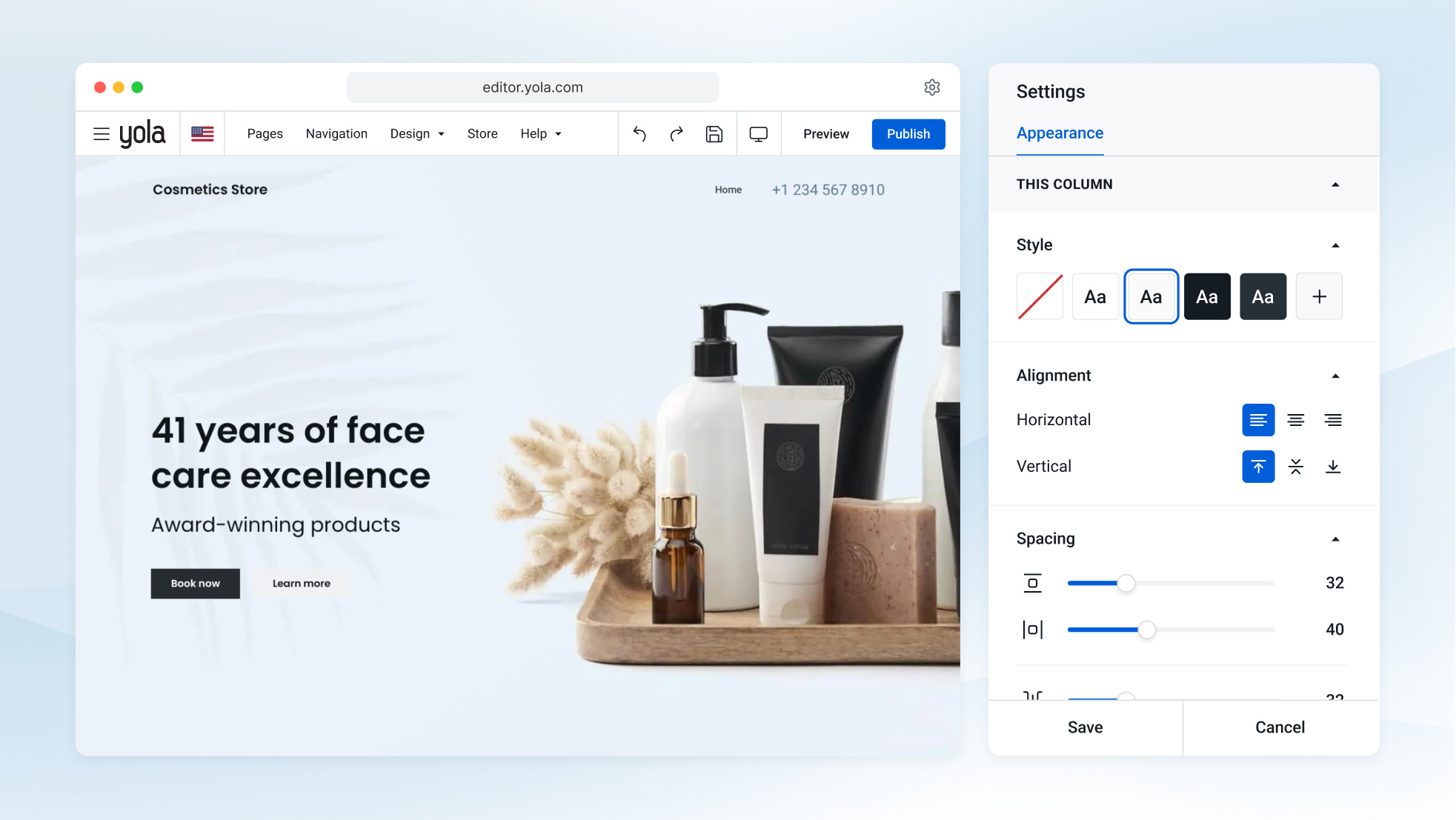
Task: Open the hamburger menu next to yola logo
Action: [x=102, y=134]
